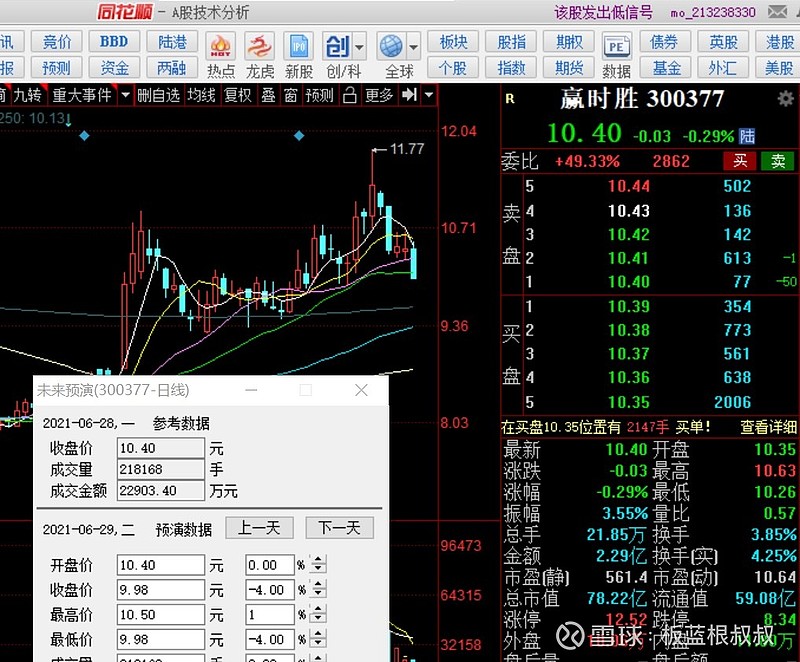Open the PE 数据 valuation data icon

(616, 46)
